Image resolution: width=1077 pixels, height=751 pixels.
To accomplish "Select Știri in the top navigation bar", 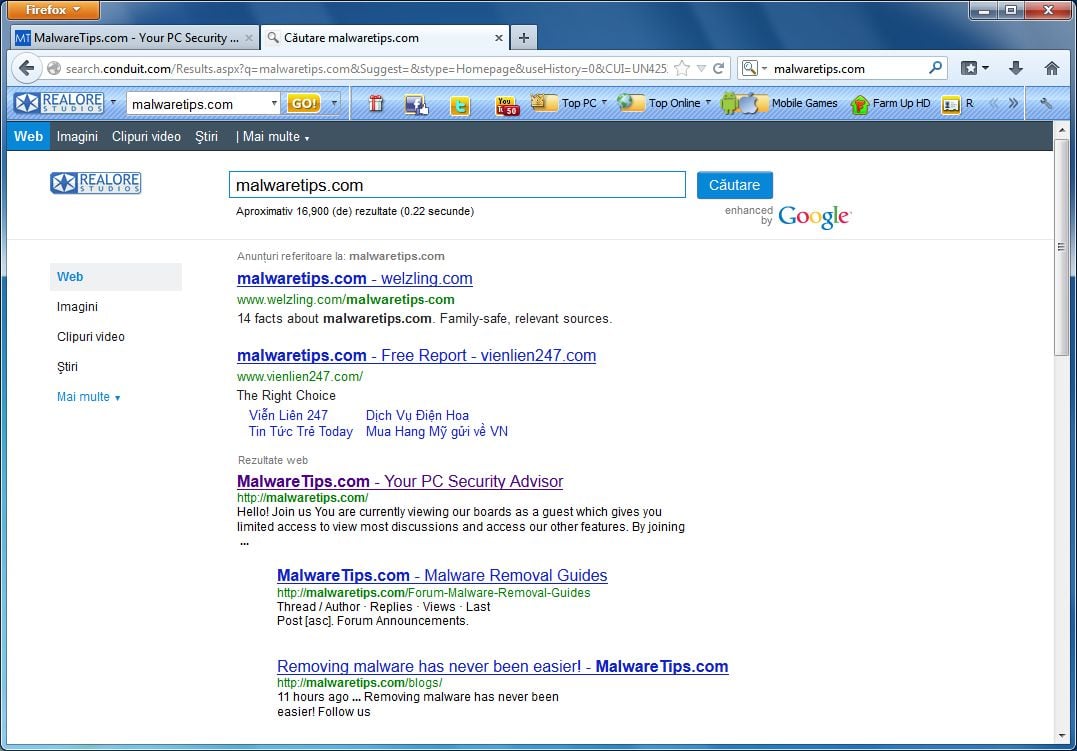I will click(206, 137).
